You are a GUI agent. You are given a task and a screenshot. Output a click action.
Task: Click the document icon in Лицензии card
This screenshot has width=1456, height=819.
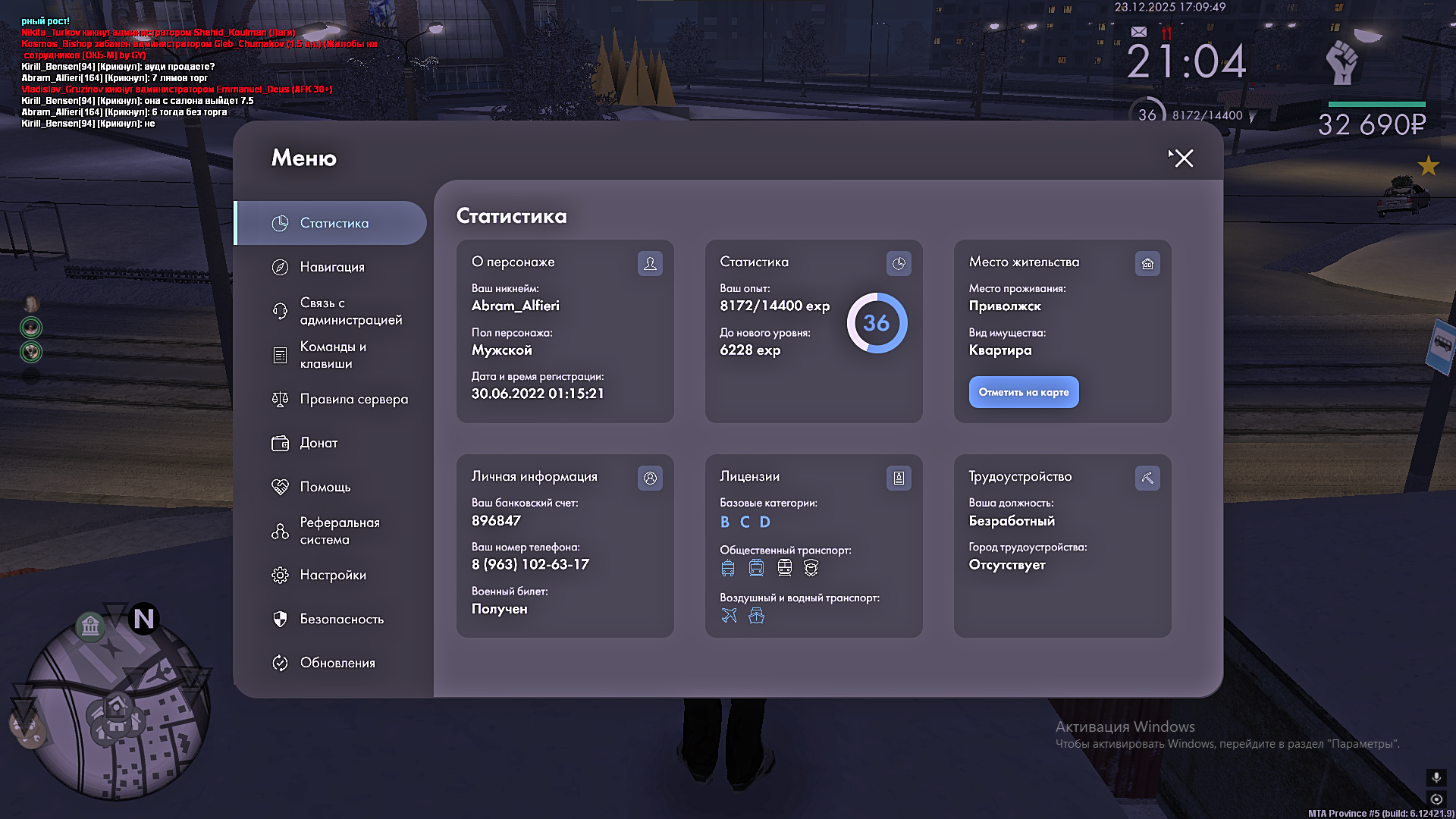(x=899, y=478)
